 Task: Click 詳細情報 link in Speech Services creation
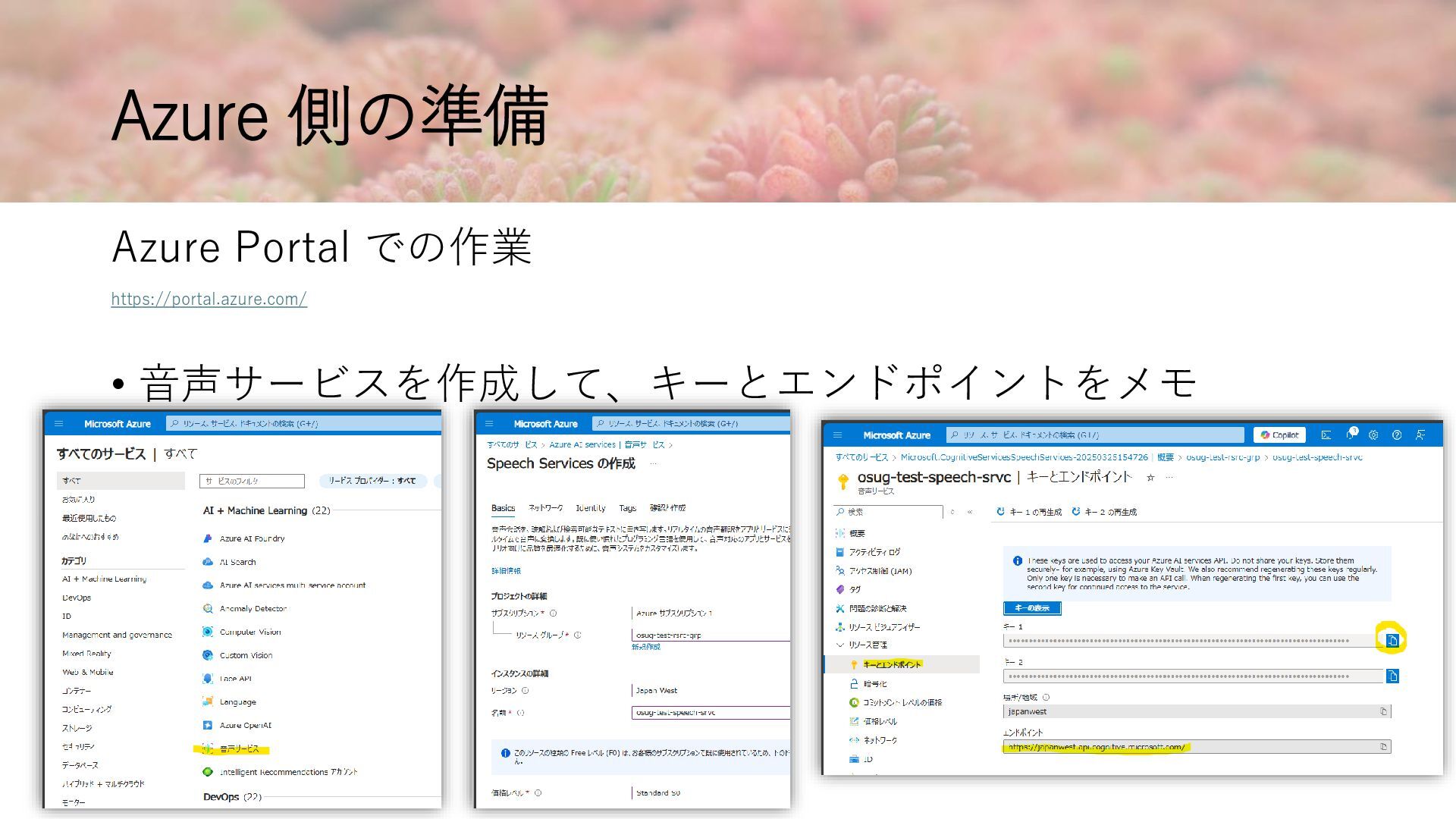pos(506,571)
